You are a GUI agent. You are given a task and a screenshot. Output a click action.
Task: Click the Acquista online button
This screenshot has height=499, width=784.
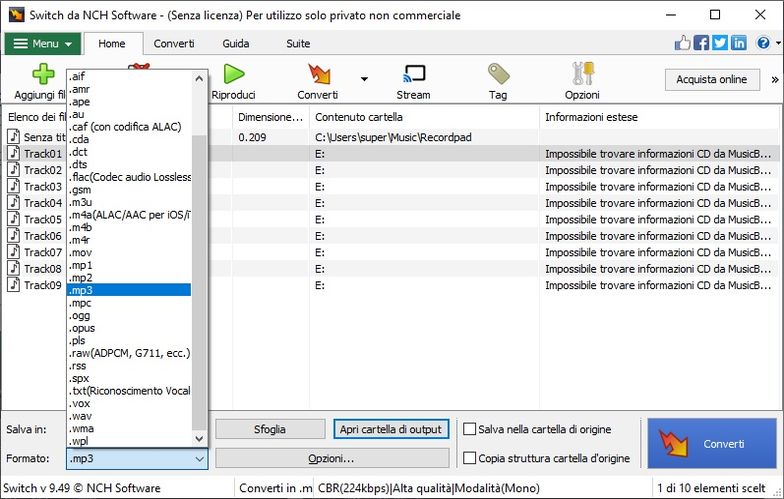pos(712,80)
